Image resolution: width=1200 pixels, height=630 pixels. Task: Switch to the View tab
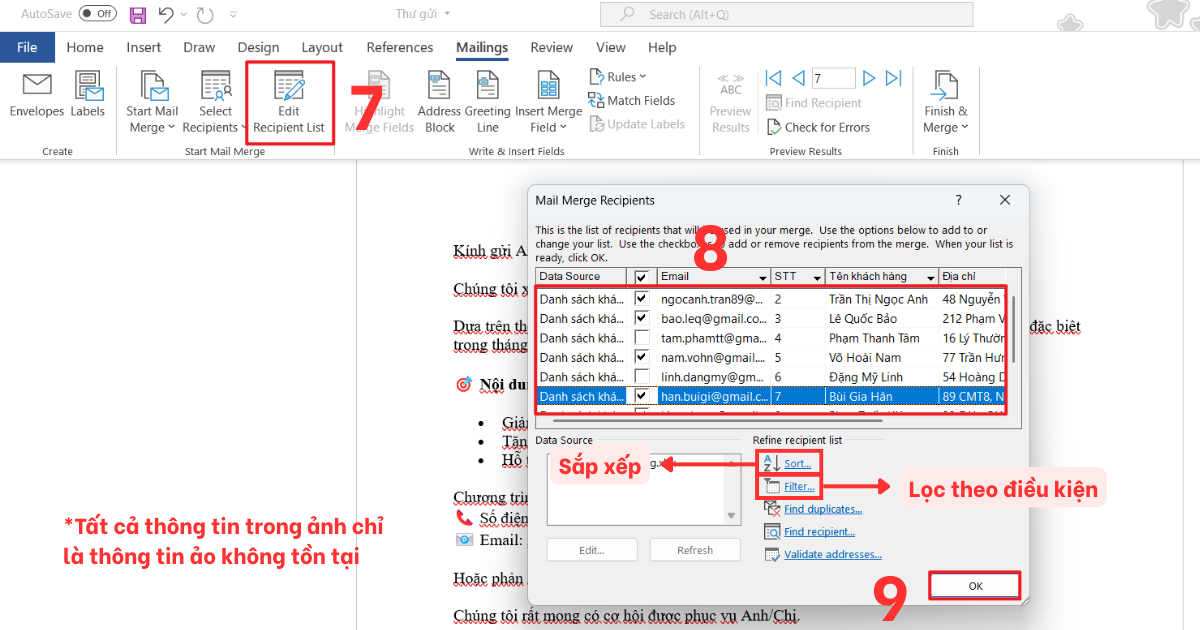point(611,47)
